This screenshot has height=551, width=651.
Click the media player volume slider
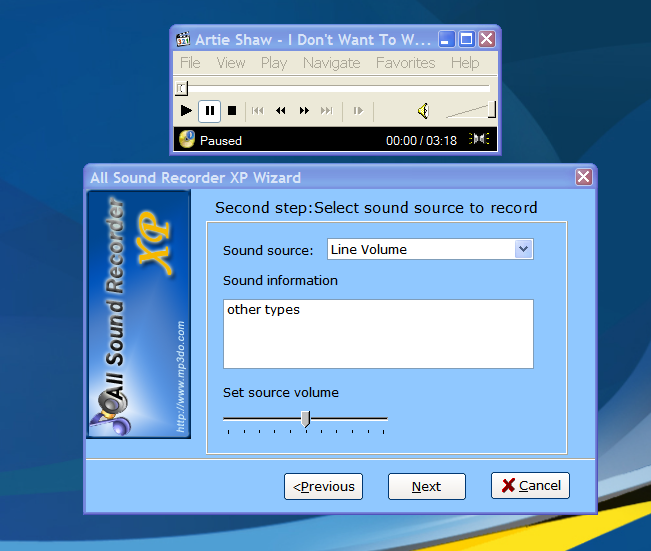tap(470, 111)
